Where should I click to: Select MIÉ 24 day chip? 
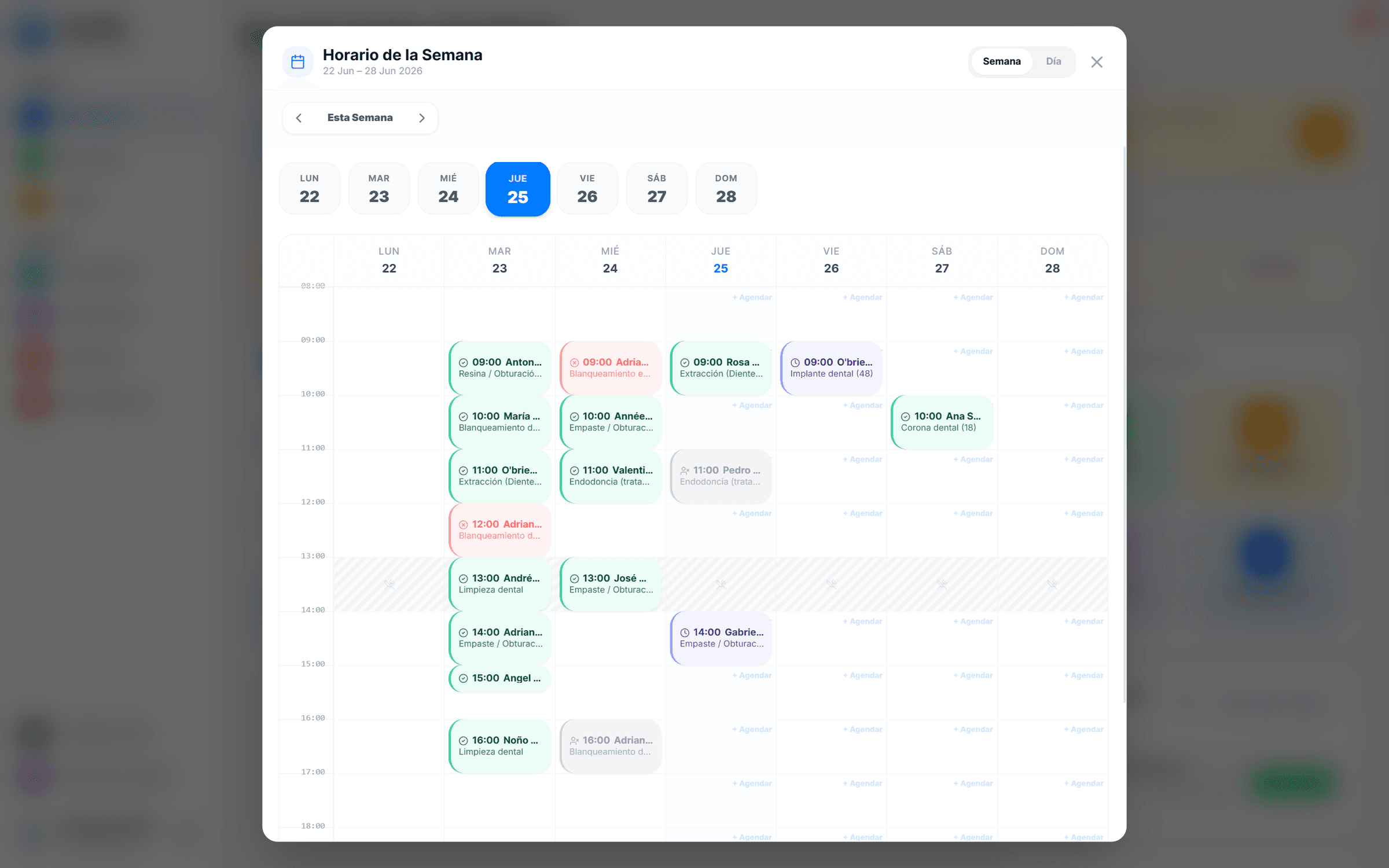(449, 189)
